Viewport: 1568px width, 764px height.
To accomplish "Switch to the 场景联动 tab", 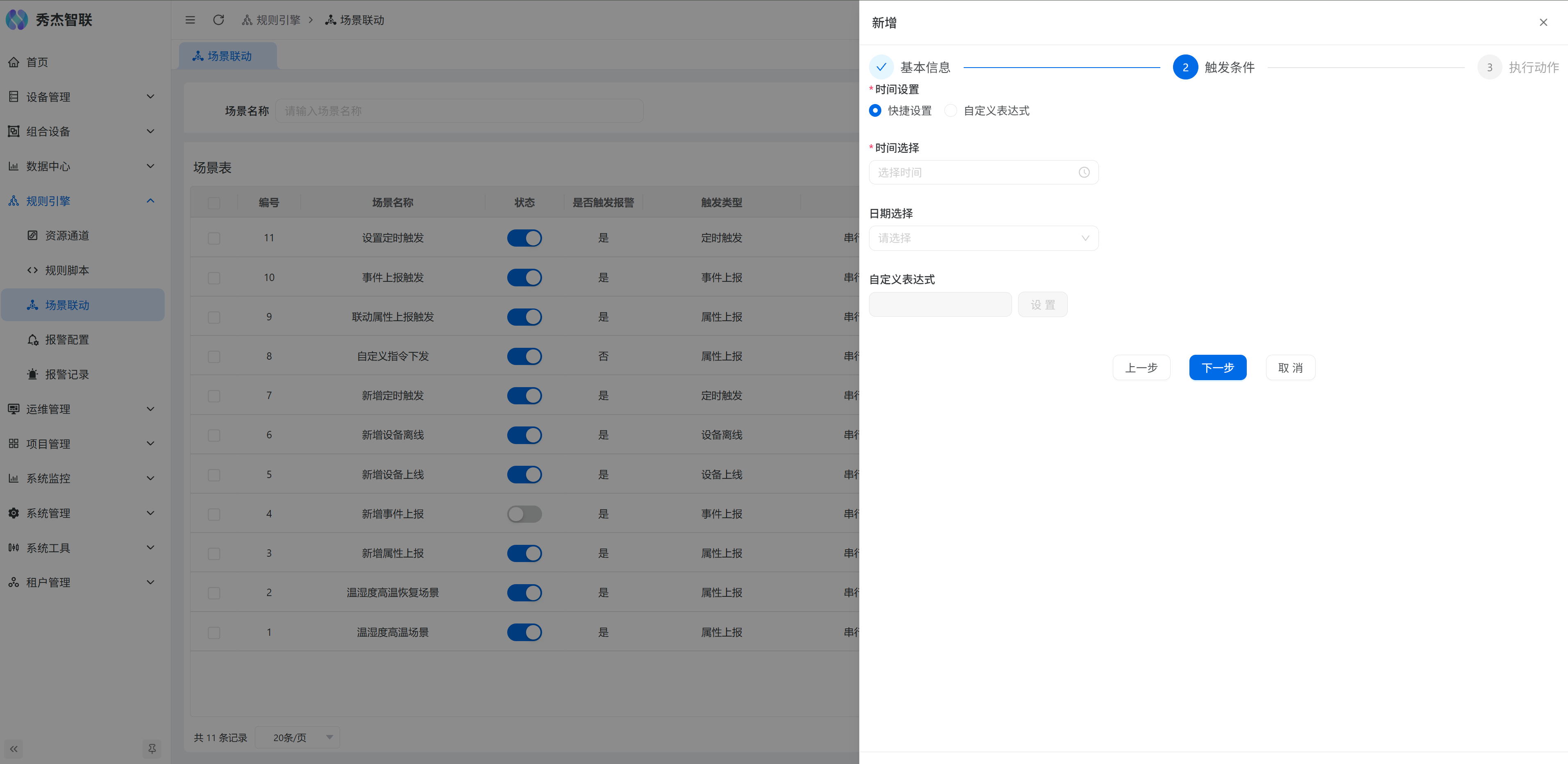I will [229, 56].
